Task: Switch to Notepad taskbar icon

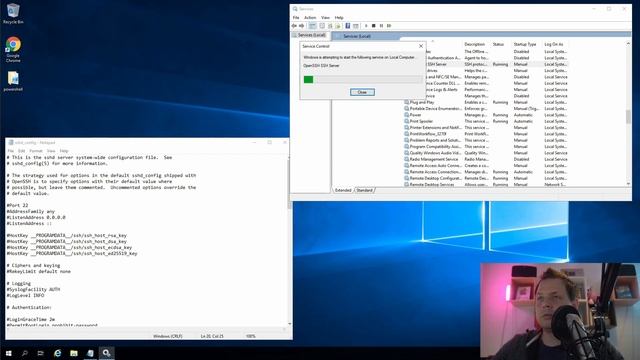Action: coord(90,353)
